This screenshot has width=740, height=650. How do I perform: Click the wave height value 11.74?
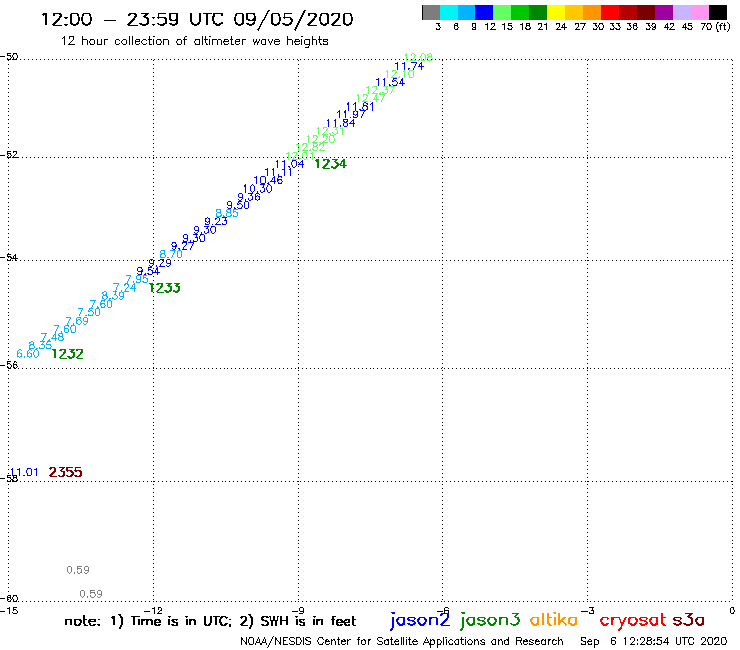(x=409, y=66)
